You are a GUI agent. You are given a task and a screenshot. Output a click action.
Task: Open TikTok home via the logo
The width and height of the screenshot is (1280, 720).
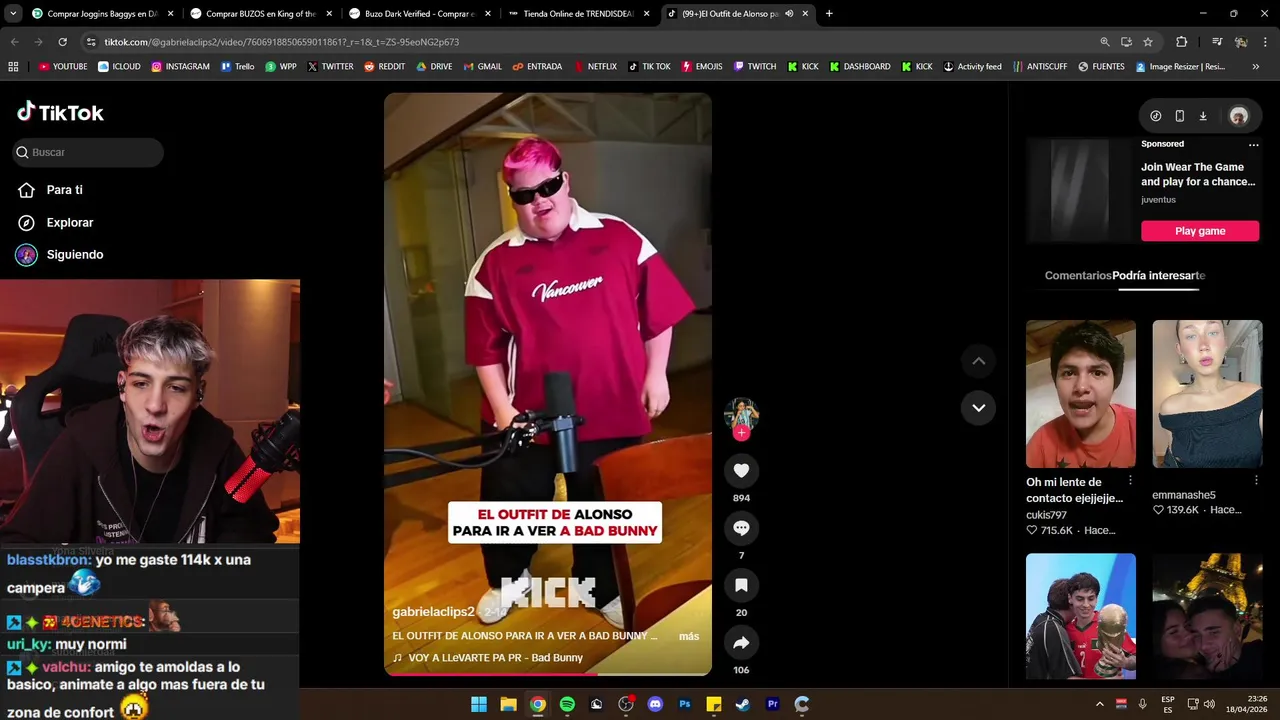[x=60, y=112]
